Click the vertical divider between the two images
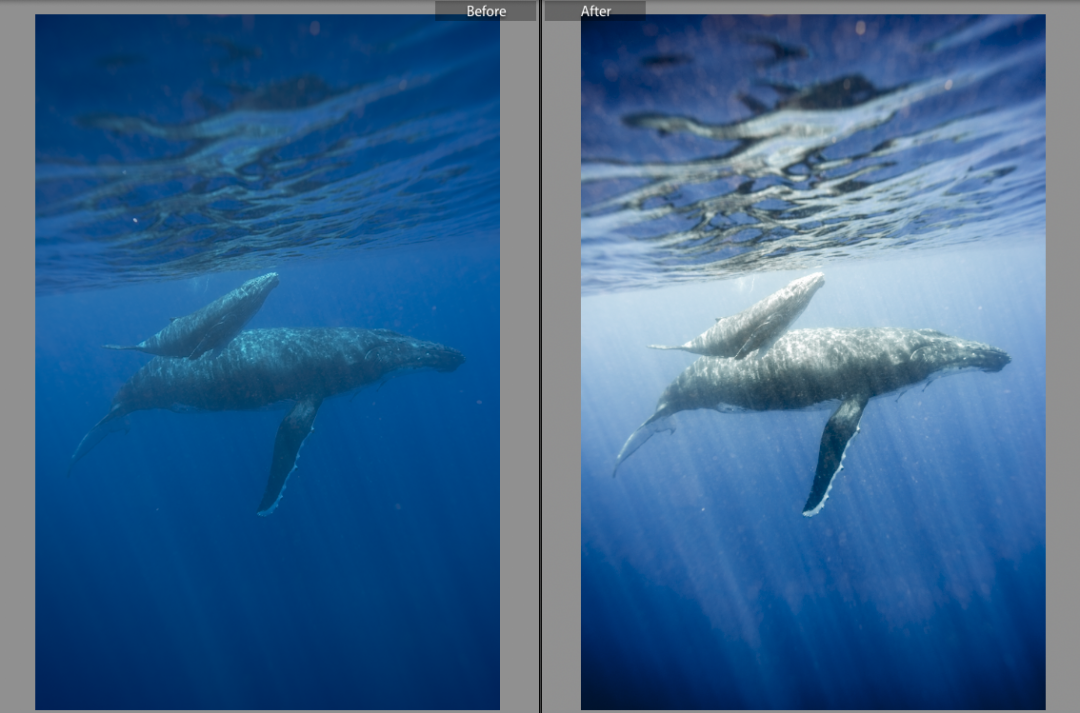 (539, 360)
